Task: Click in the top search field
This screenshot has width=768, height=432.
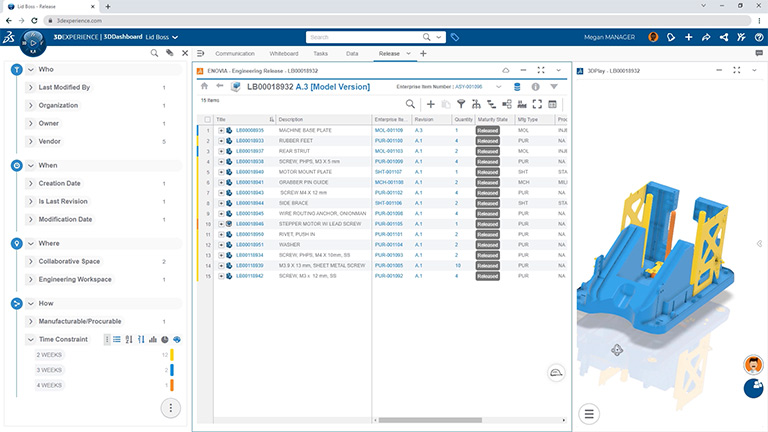Action: pyautogui.click(x=365, y=37)
